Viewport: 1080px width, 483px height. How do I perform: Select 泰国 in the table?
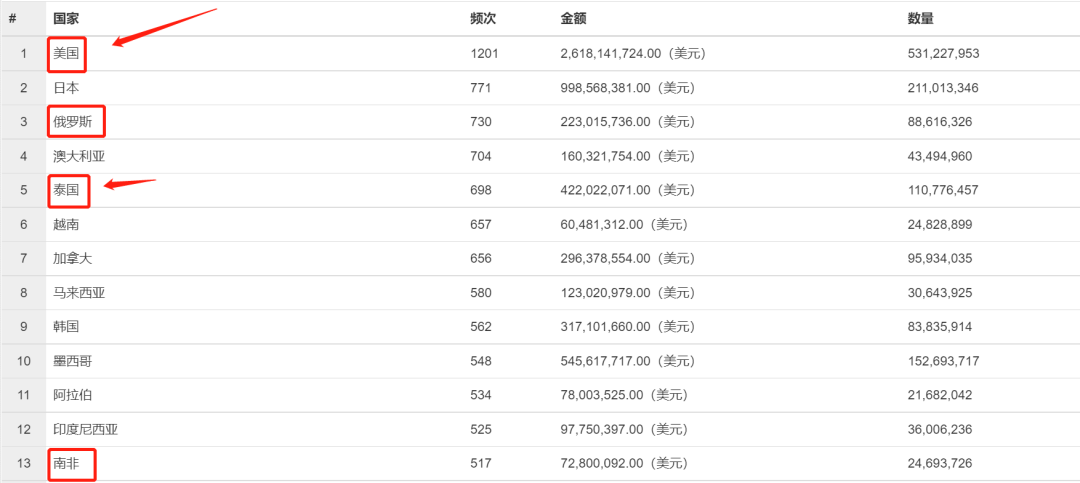(66, 190)
